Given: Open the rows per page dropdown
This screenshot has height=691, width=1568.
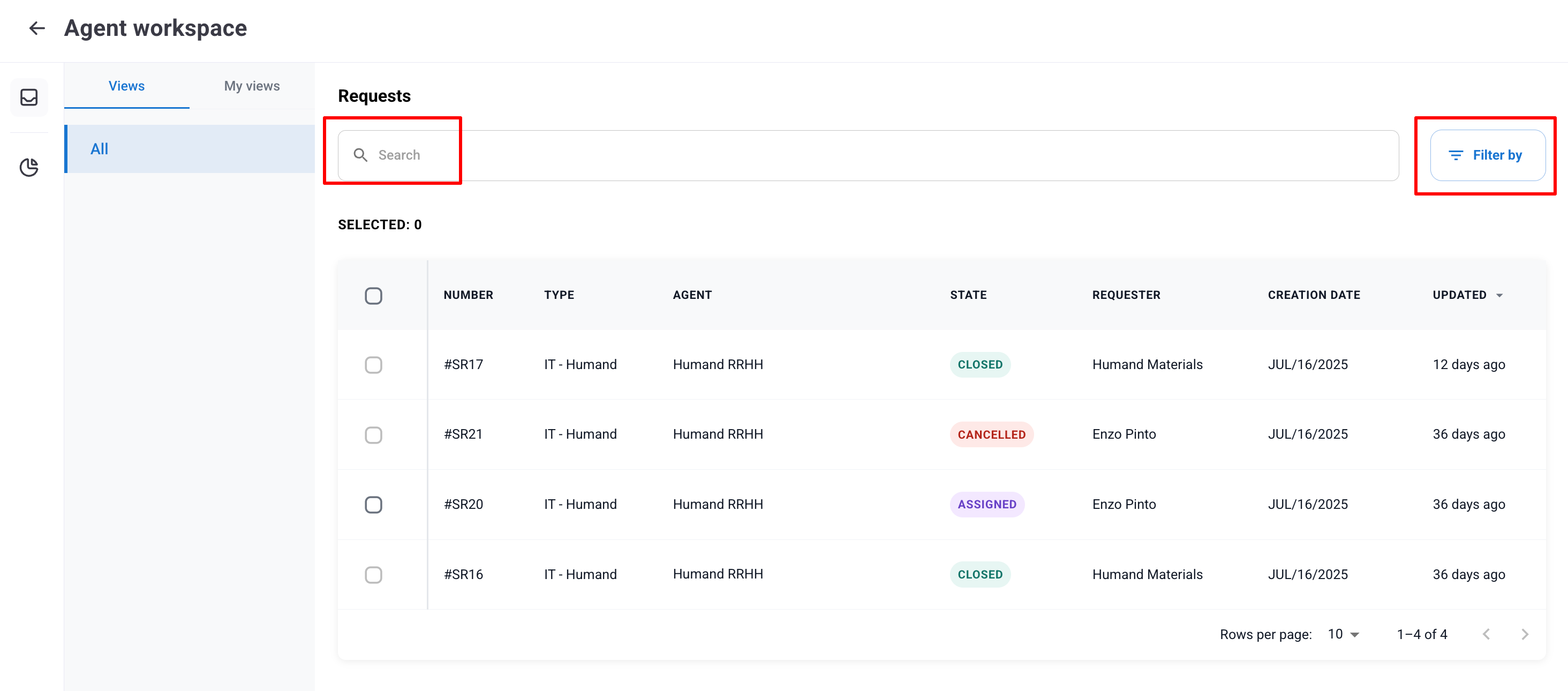Looking at the screenshot, I should pos(1343,634).
